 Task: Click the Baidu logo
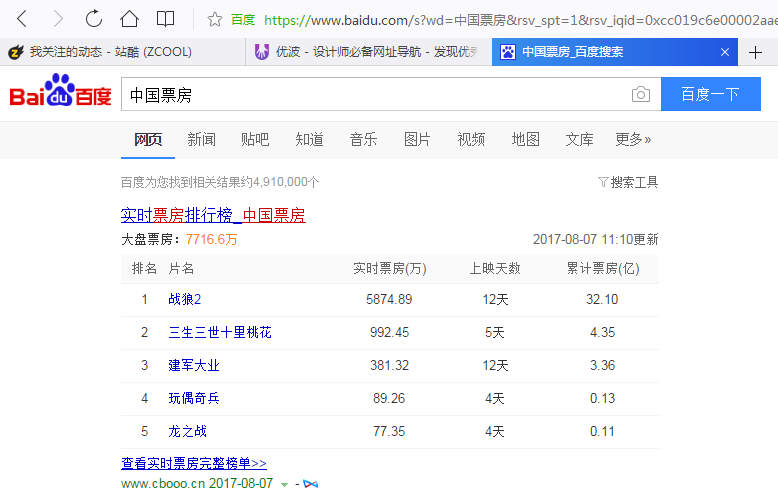tap(60, 93)
